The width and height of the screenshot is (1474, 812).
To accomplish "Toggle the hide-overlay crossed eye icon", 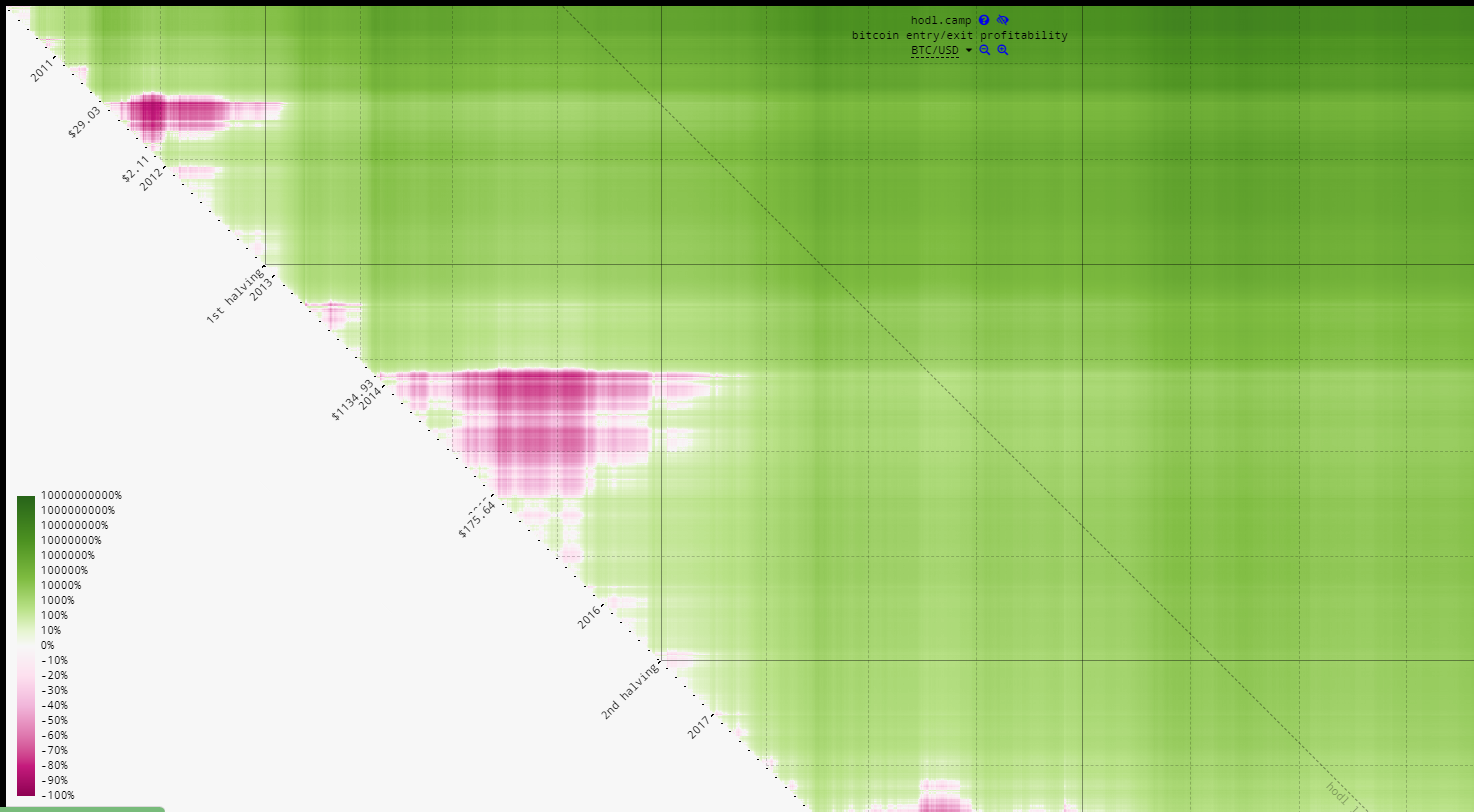I will point(1003,20).
